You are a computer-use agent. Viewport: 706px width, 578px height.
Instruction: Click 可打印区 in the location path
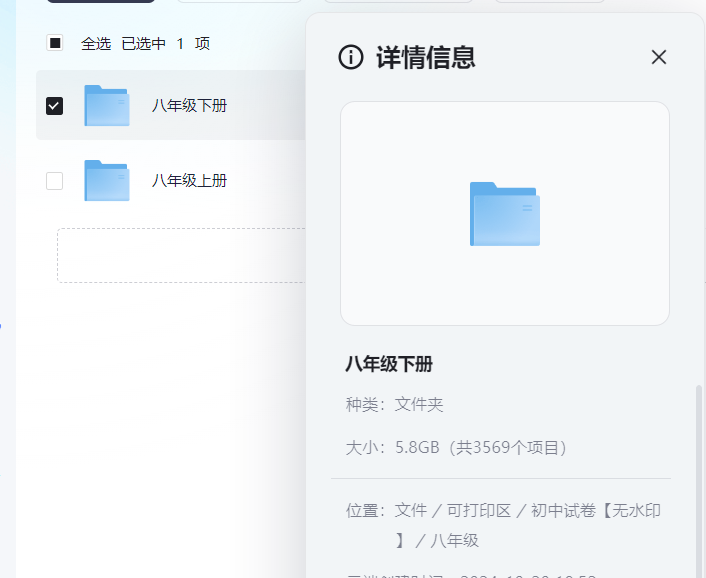pos(478,511)
